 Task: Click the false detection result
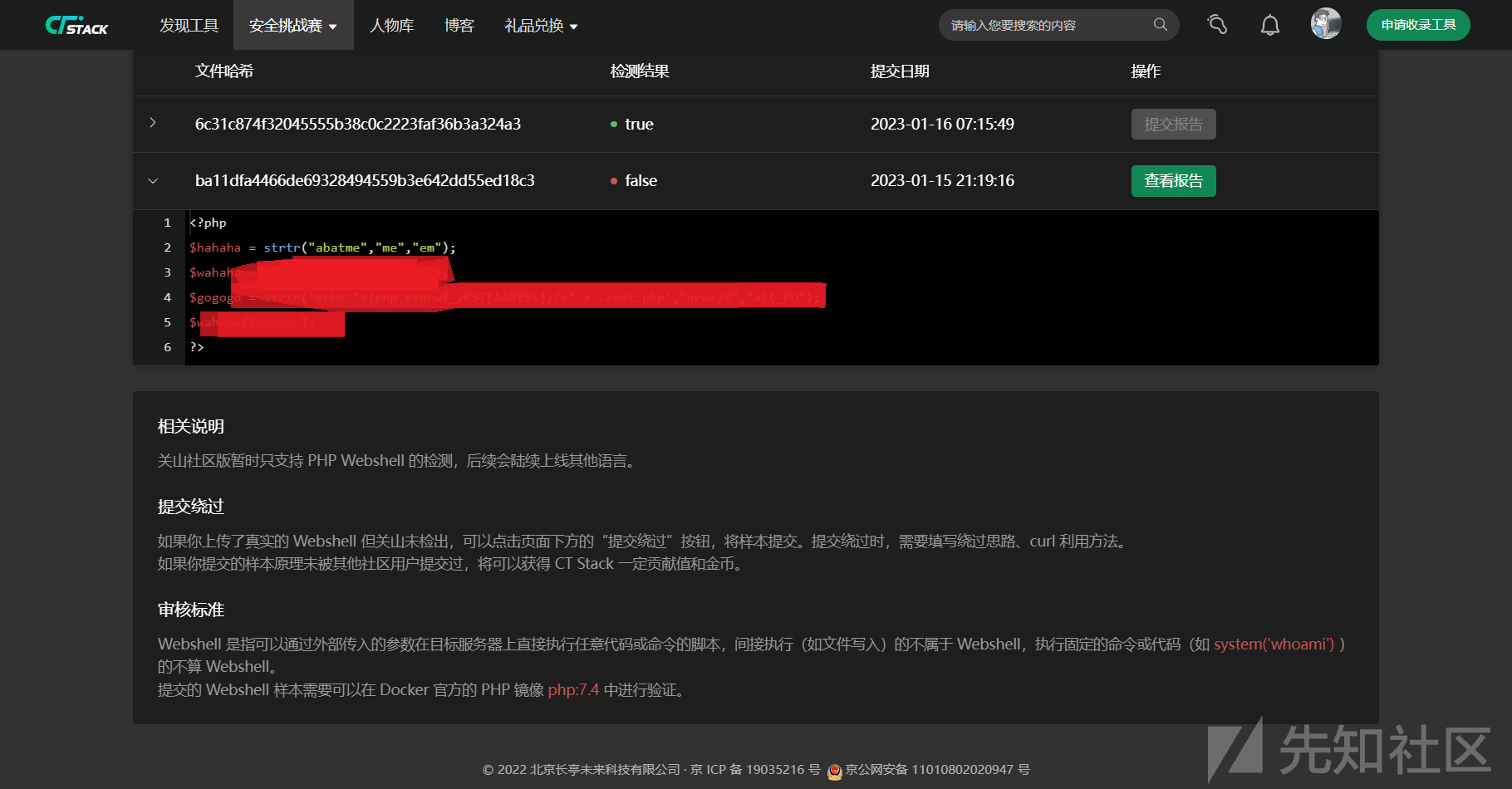point(641,180)
